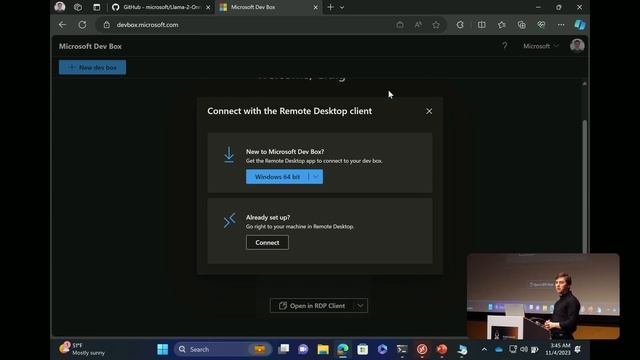The width and height of the screenshot is (640, 360).
Task: Click the app available icon in address bar
Action: click(x=400, y=25)
